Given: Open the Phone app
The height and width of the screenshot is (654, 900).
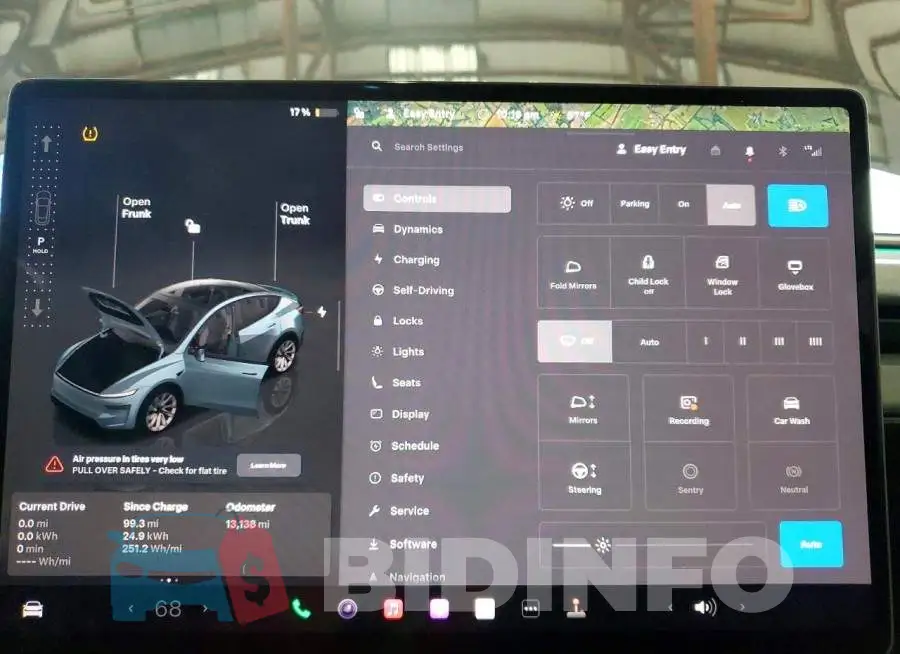Looking at the screenshot, I should click(x=301, y=609).
